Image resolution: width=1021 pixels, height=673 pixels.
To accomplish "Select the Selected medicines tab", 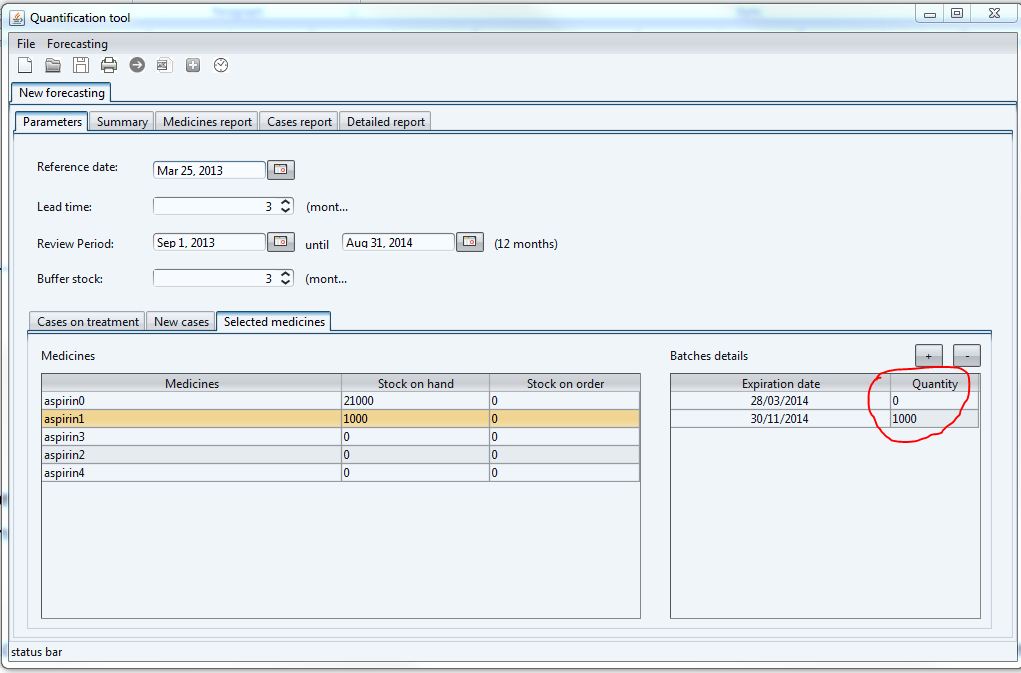I will pos(274,322).
